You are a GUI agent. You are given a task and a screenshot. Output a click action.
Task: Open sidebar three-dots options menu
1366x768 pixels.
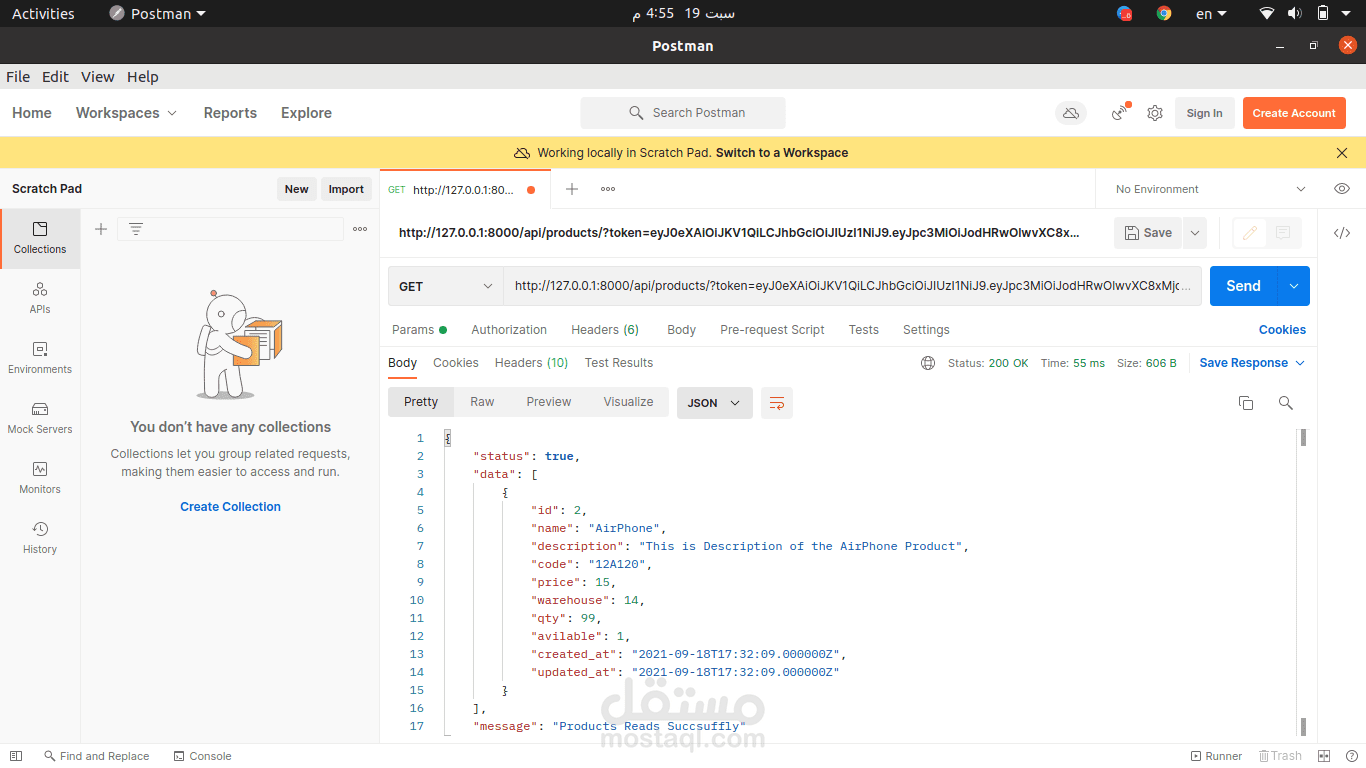360,229
